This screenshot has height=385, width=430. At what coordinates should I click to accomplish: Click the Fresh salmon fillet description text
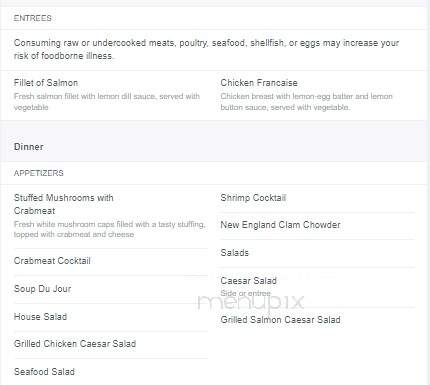point(107,102)
